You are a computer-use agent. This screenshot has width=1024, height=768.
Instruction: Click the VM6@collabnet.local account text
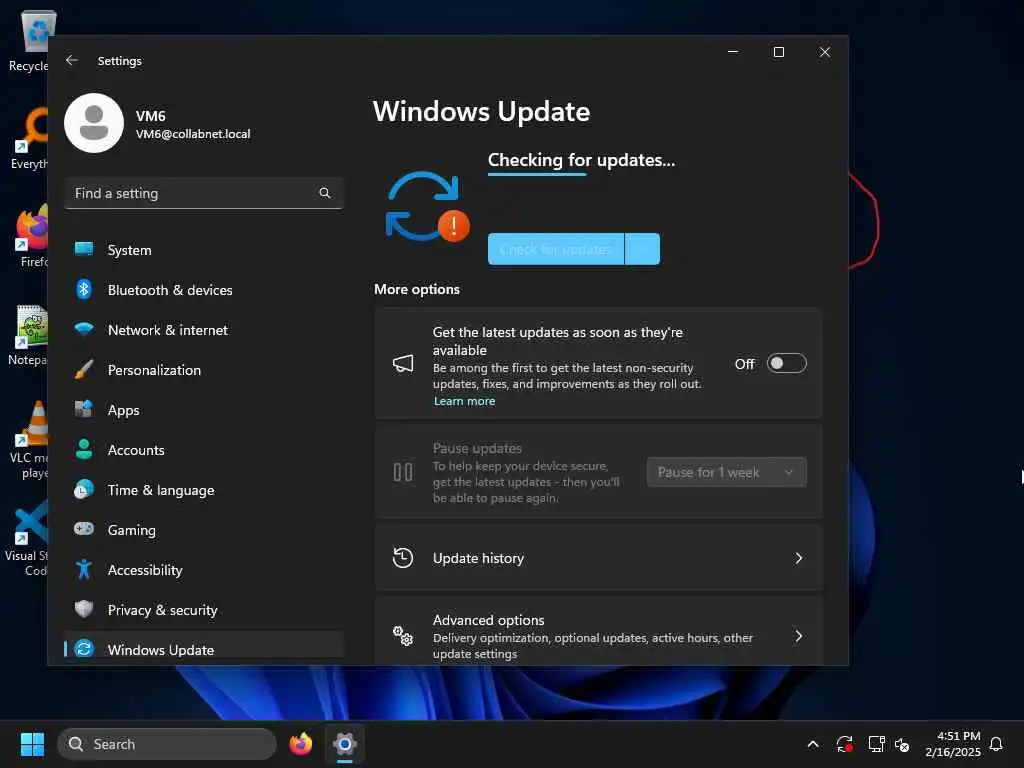click(193, 134)
